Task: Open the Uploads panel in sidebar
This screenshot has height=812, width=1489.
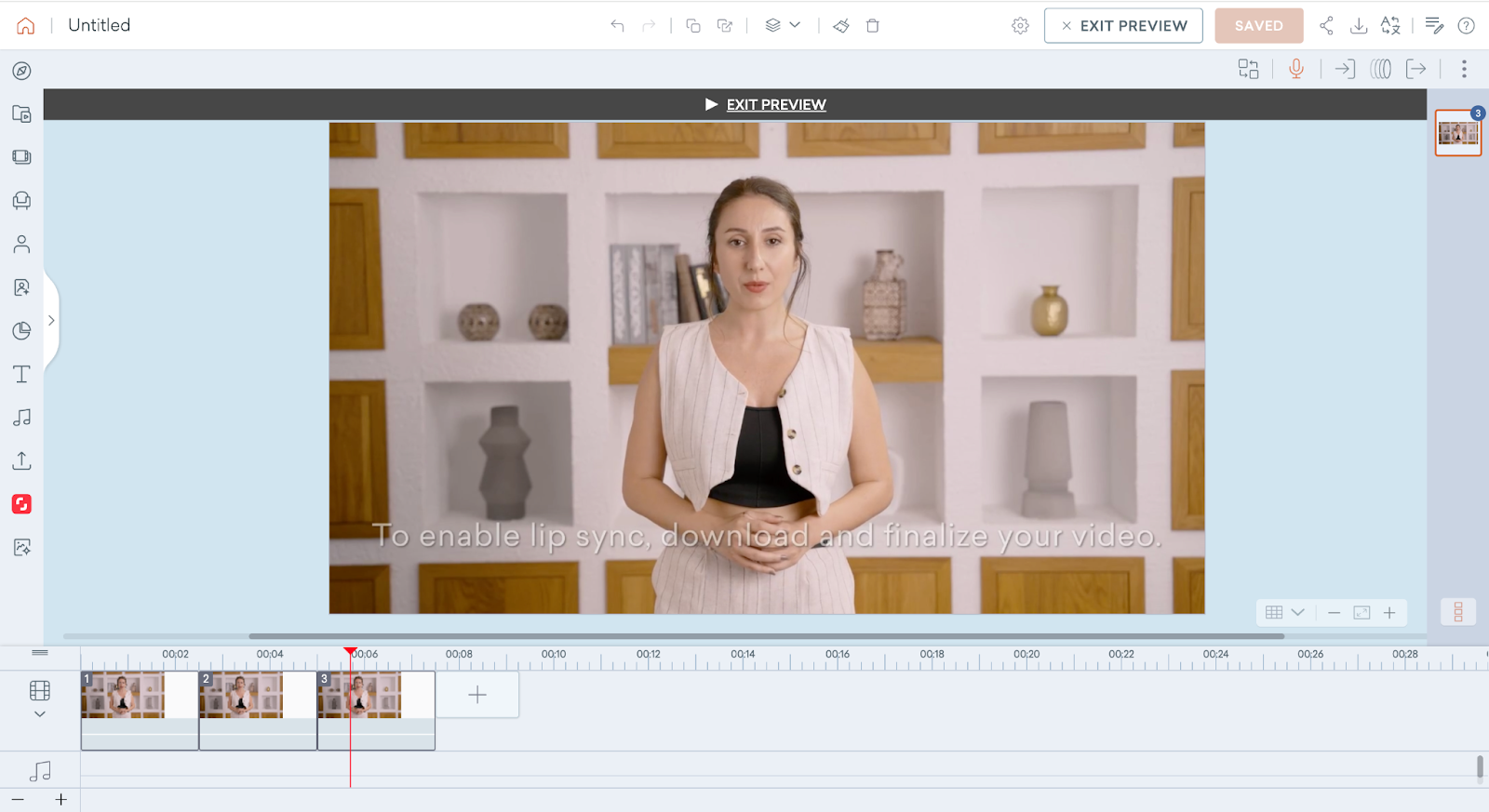Action: click(21, 460)
